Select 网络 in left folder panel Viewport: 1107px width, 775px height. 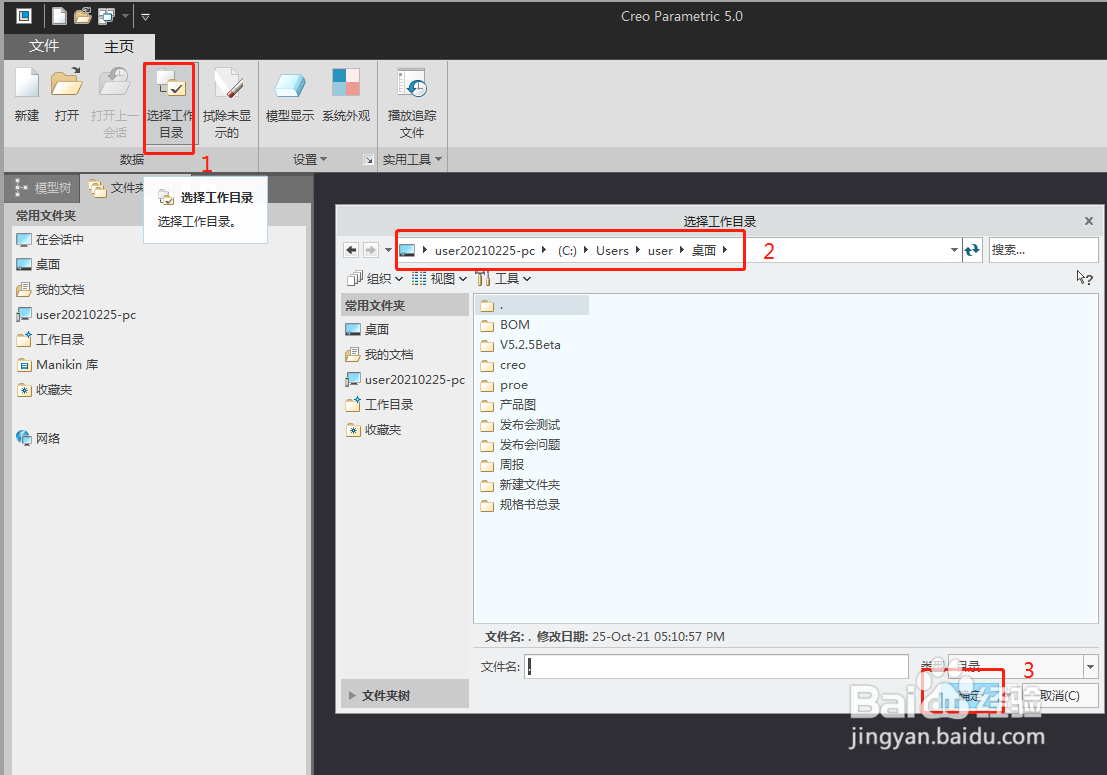pyautogui.click(x=38, y=438)
